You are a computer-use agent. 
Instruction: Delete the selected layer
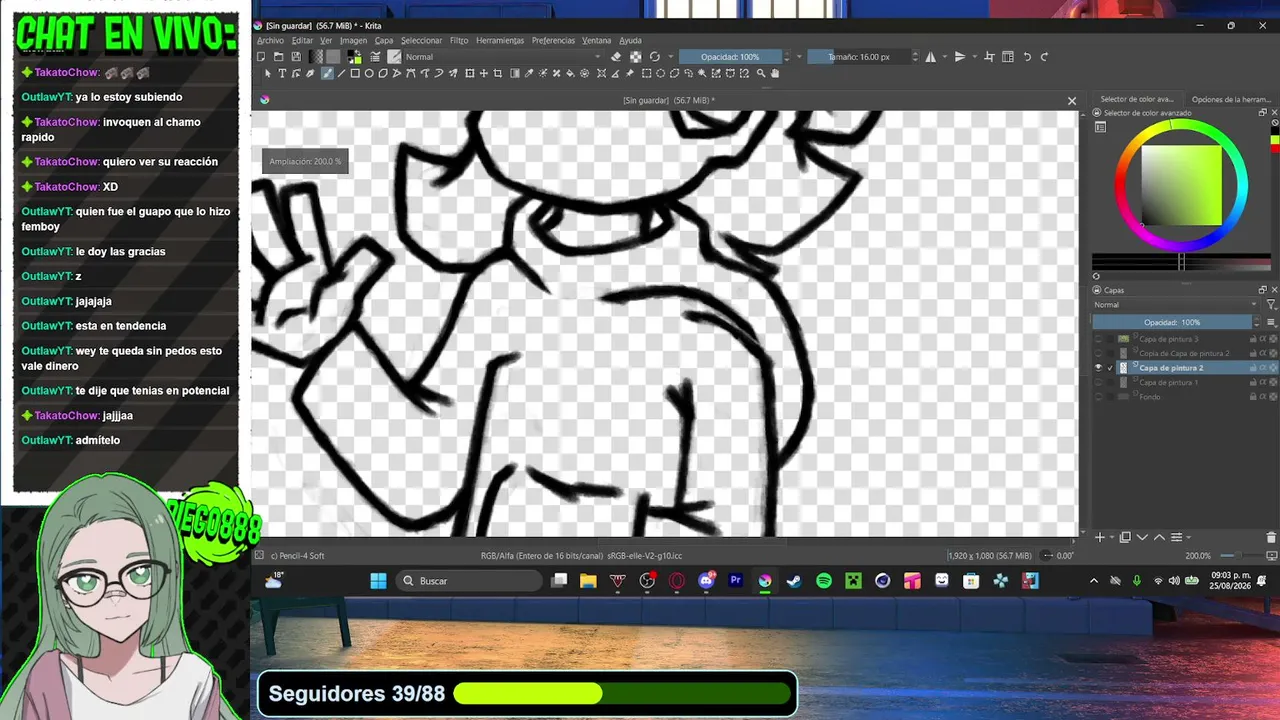click(x=1272, y=537)
